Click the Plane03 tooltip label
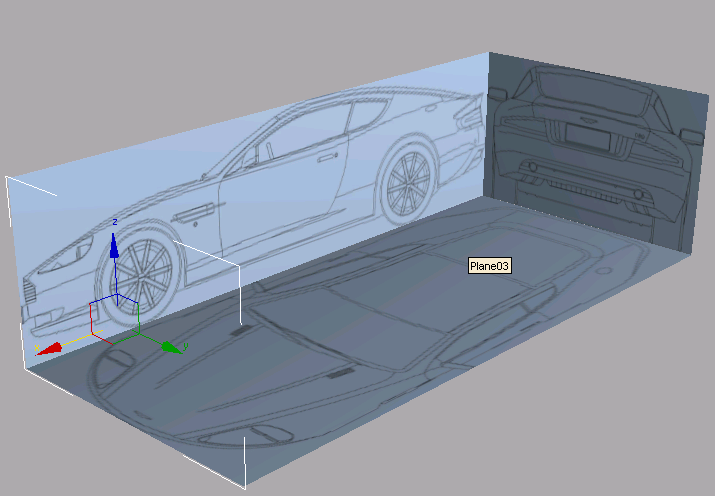Image resolution: width=715 pixels, height=496 pixels. click(x=490, y=266)
